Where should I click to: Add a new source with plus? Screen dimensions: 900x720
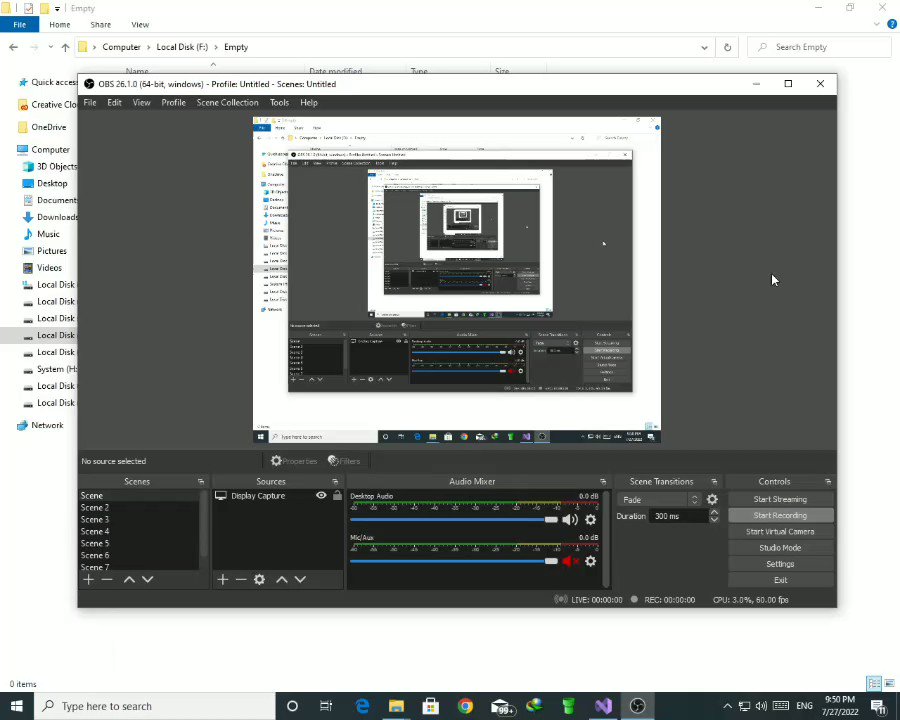223,579
